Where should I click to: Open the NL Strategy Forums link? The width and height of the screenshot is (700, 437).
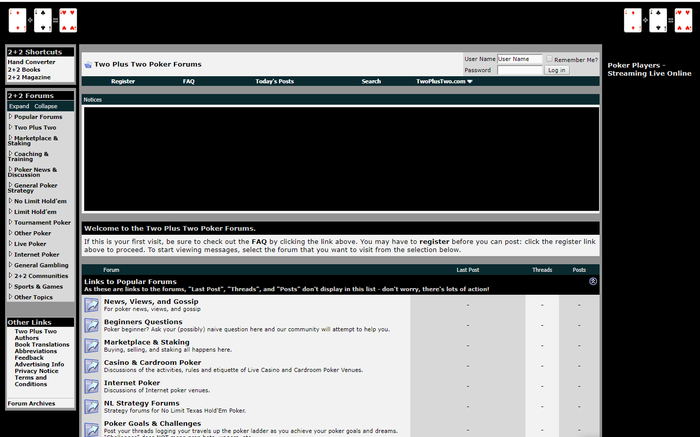tap(142, 403)
